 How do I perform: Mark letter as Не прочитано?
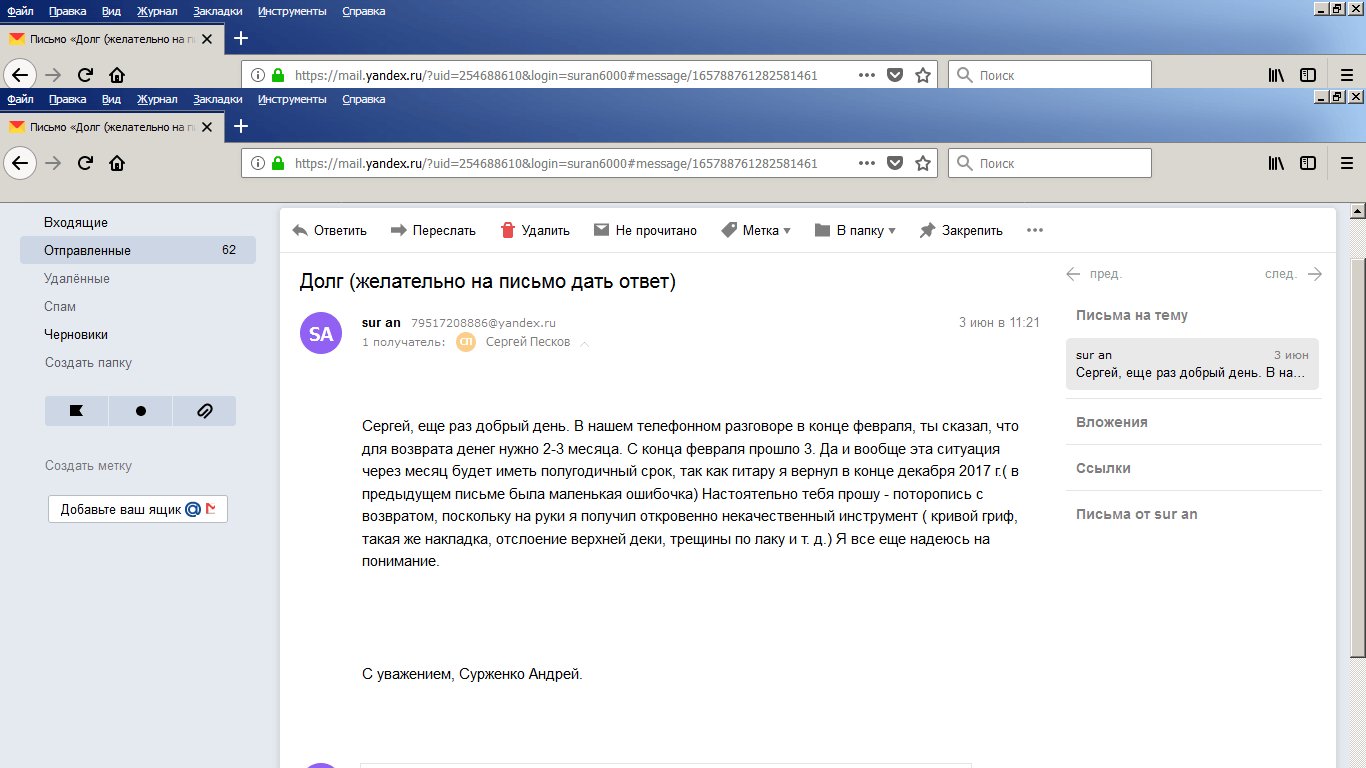tap(645, 230)
